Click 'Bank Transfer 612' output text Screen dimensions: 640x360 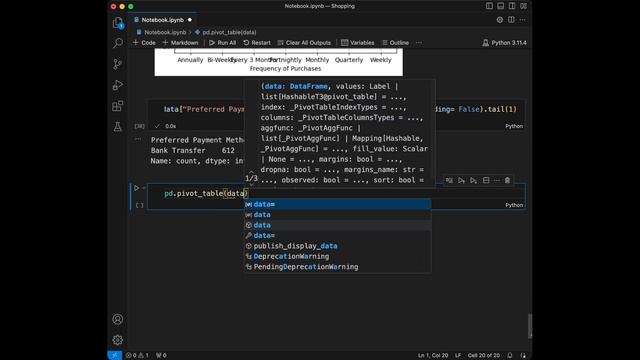pos(193,150)
